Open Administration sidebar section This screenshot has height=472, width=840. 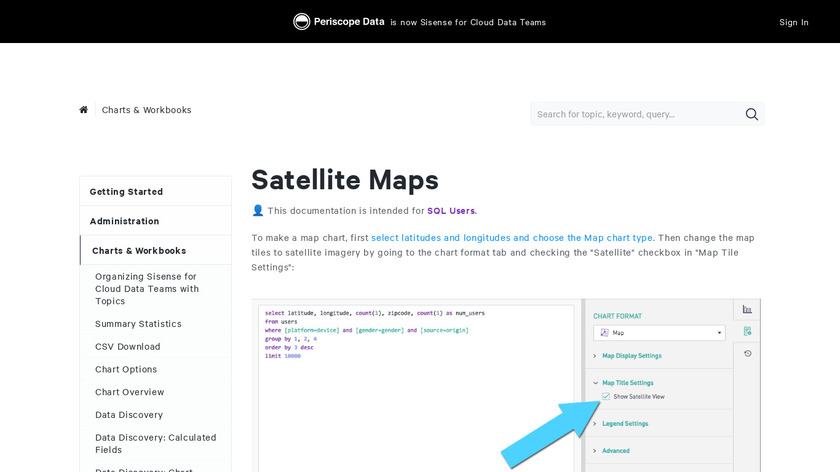(124, 221)
